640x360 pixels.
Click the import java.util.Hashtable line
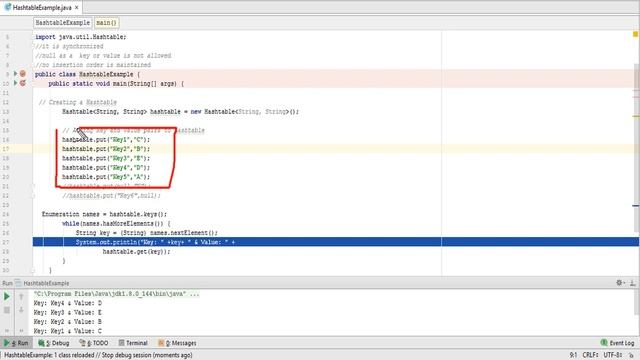80,37
